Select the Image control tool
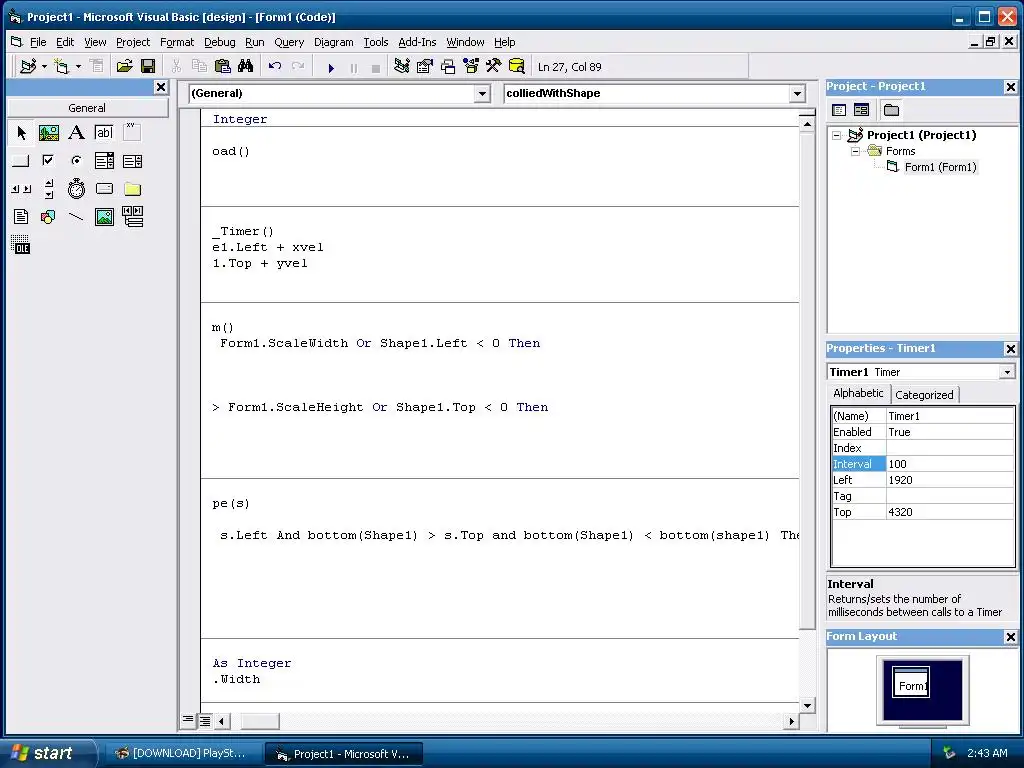 click(x=104, y=217)
